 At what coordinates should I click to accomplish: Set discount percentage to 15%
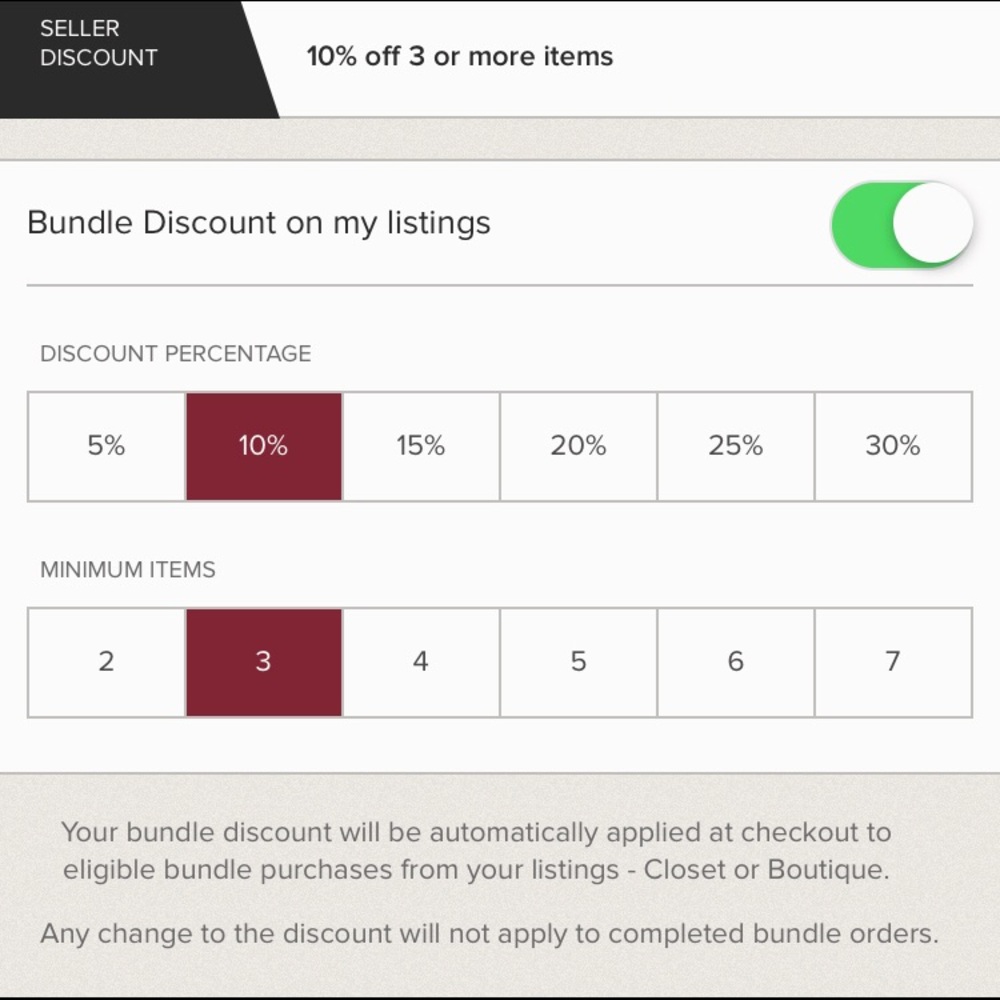pos(421,446)
